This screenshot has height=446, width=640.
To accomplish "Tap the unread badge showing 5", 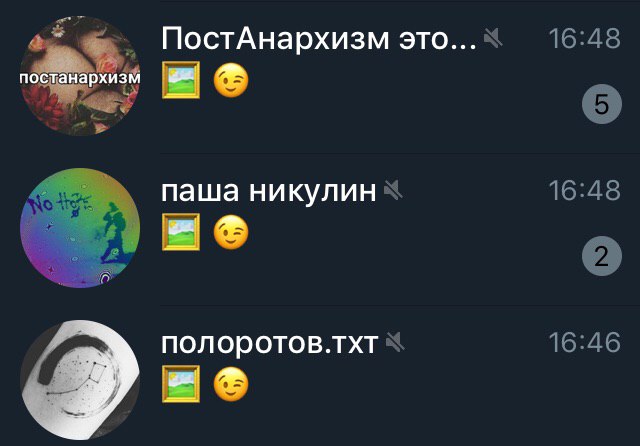I will pos(602,104).
